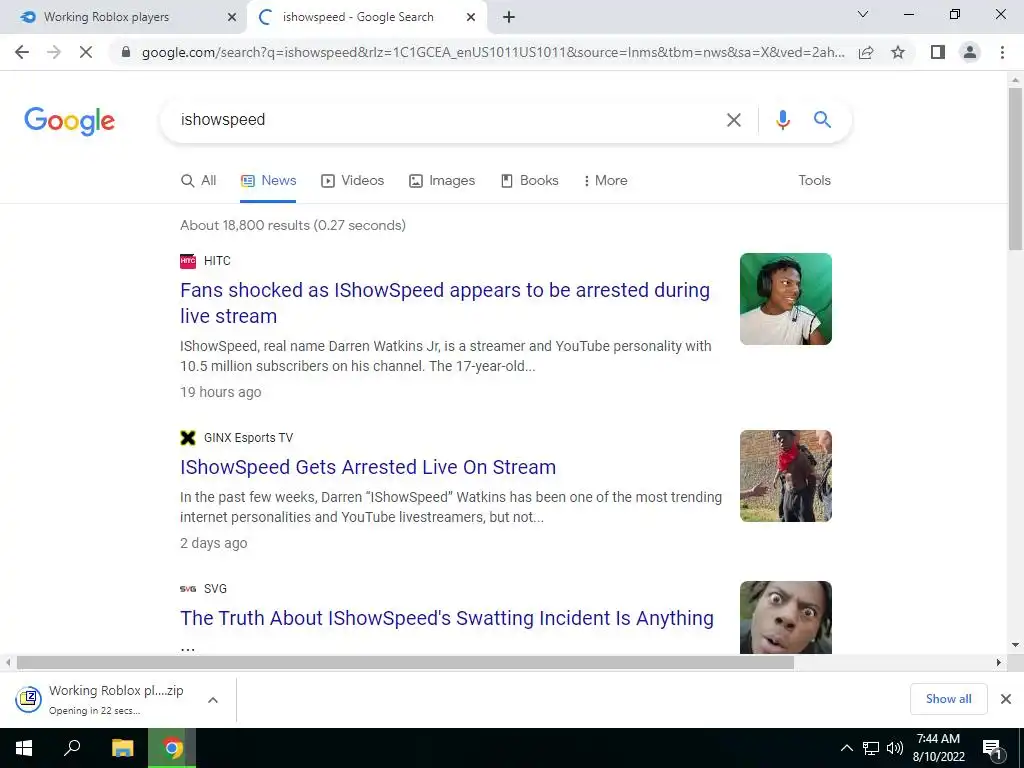Viewport: 1024px width, 768px height.
Task: Close the ishowspeed Google Search tab
Action: pyautogui.click(x=471, y=17)
